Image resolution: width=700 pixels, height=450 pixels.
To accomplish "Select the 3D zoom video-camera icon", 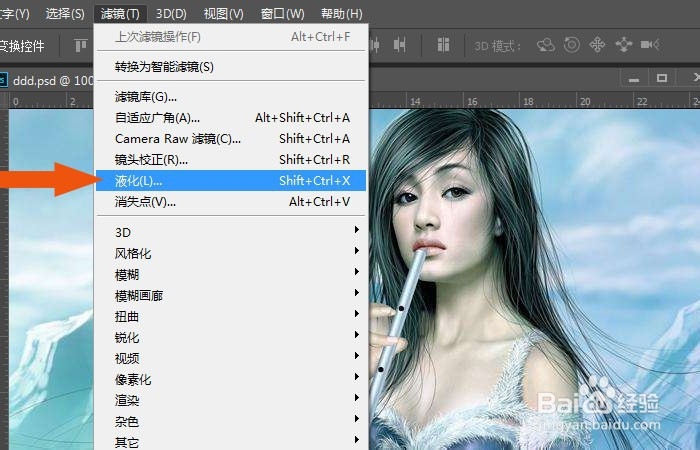I will (x=650, y=45).
